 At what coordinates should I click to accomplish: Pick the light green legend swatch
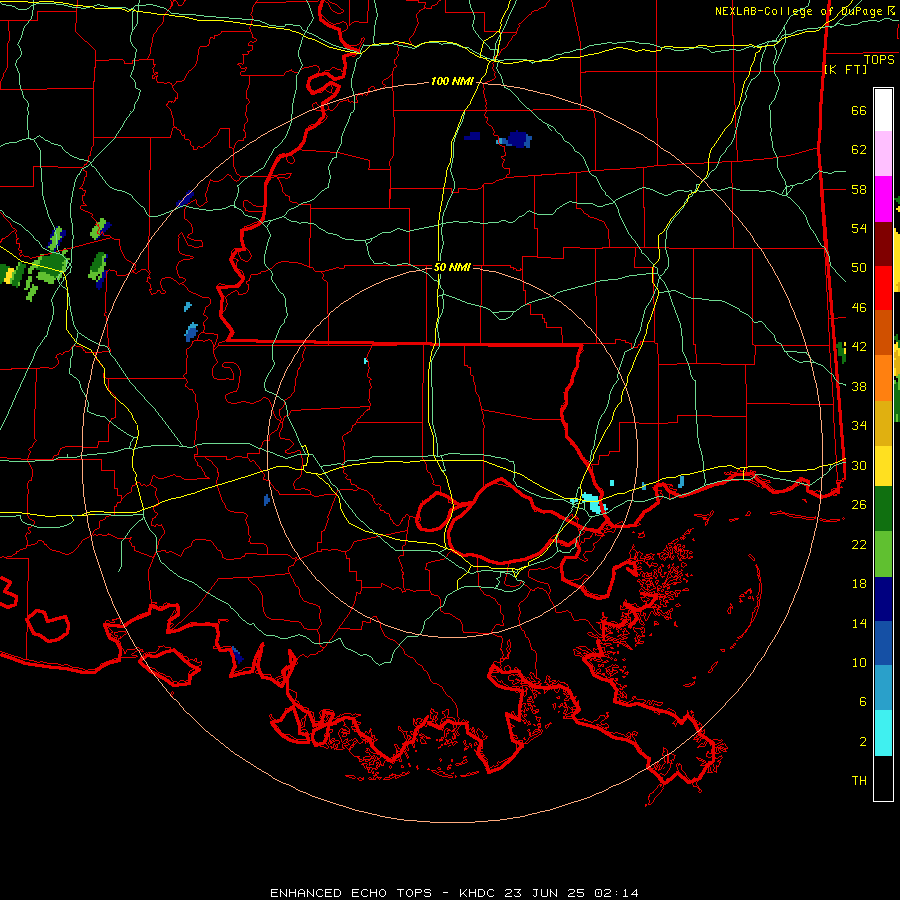883,554
